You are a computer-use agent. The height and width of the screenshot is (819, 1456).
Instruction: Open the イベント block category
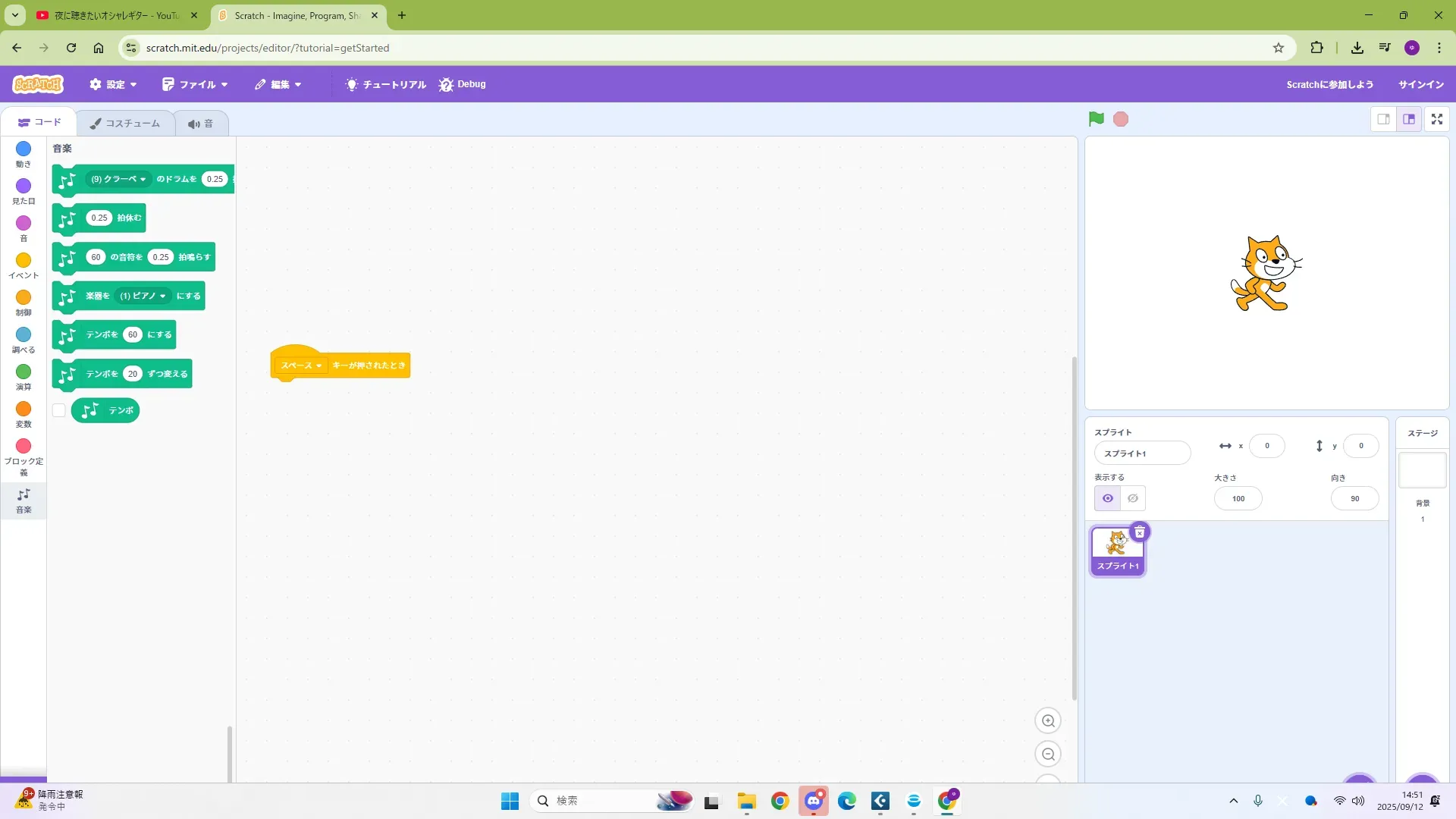click(x=24, y=265)
